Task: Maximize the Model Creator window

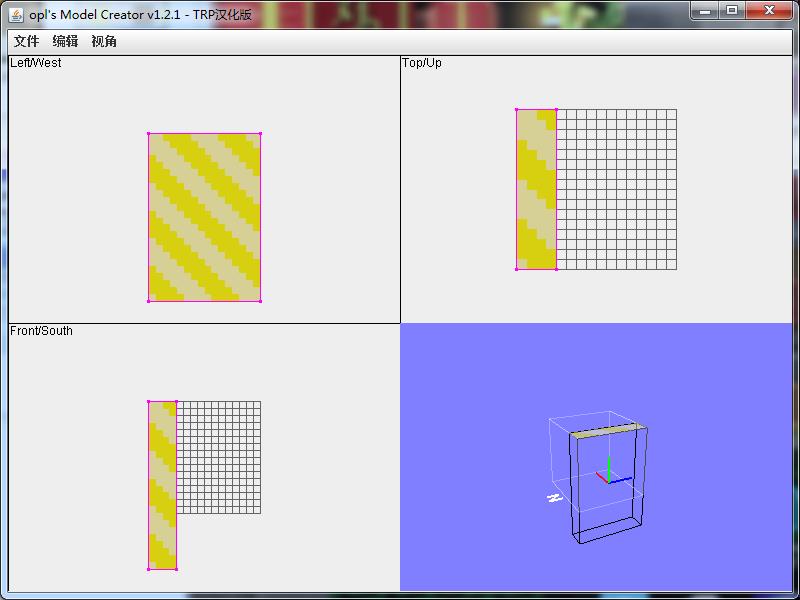Action: tap(733, 10)
